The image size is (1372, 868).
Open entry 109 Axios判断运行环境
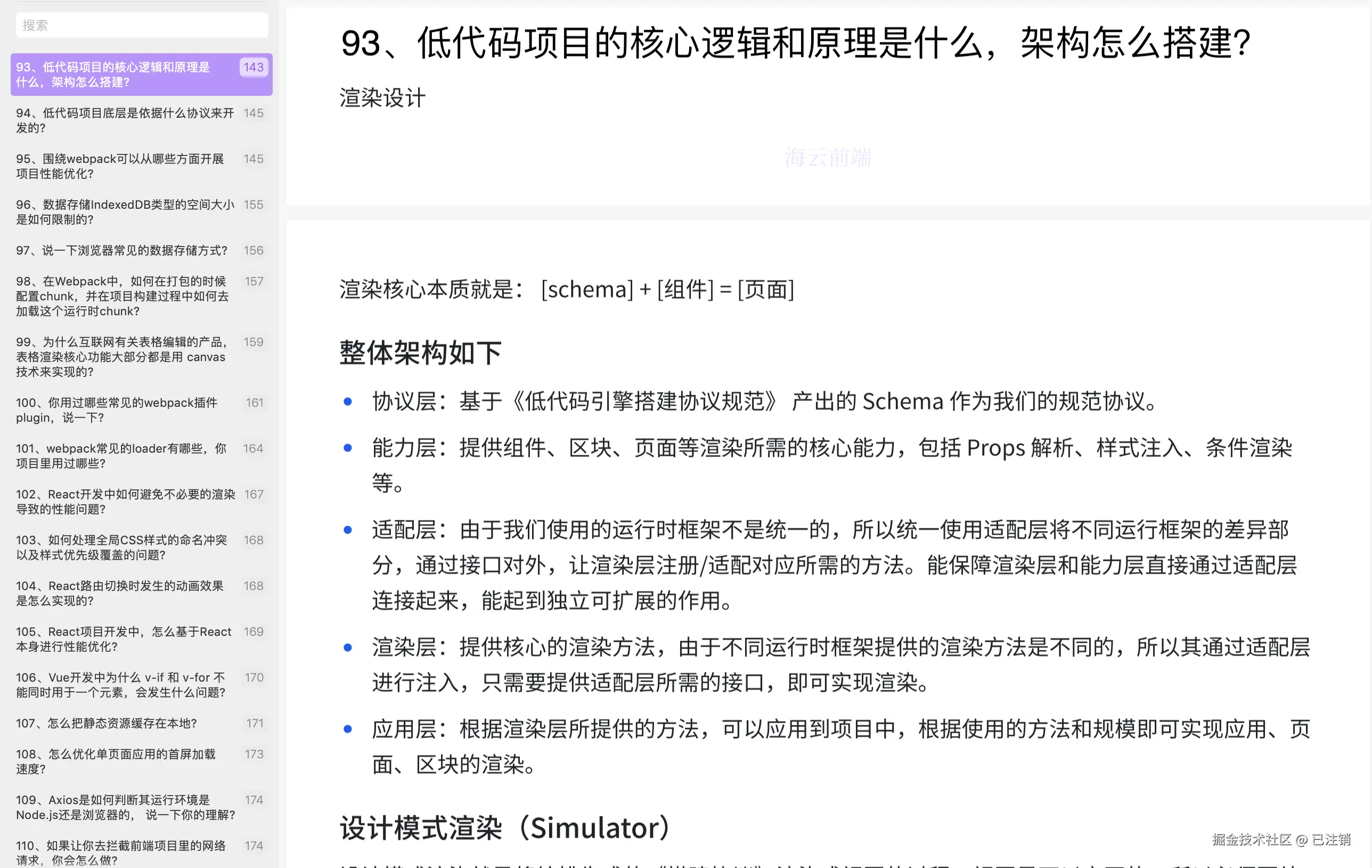pos(125,807)
